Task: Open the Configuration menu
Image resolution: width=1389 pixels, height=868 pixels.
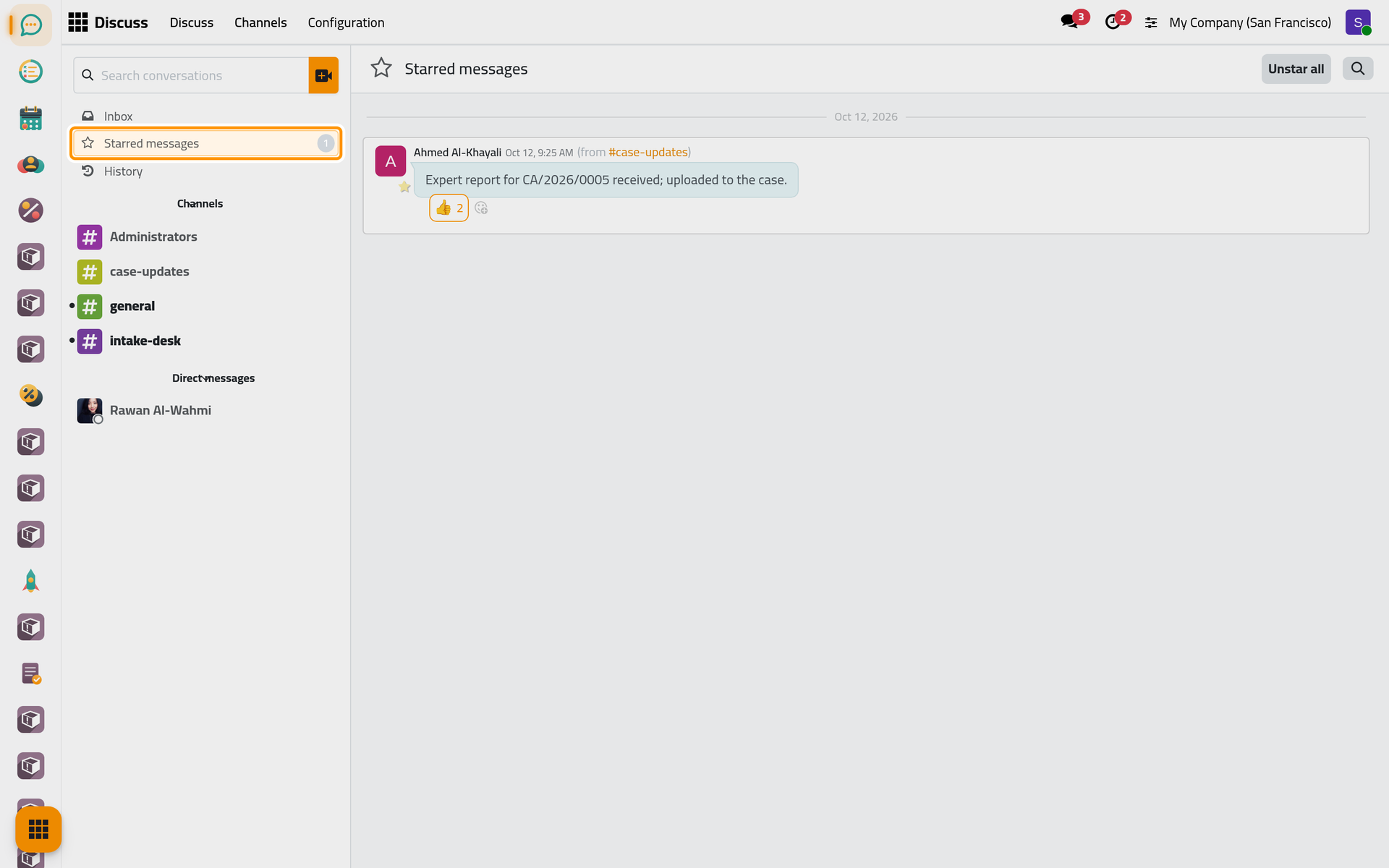Action: click(346, 22)
